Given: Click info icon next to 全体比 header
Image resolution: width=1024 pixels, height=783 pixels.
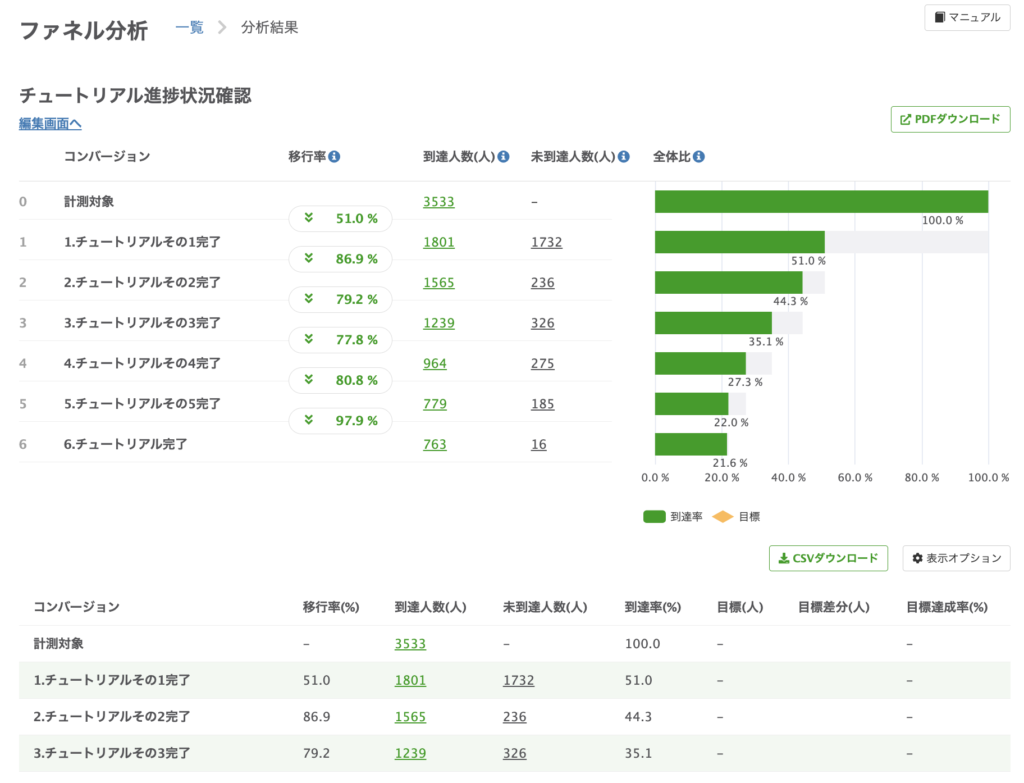Looking at the screenshot, I should pyautogui.click(x=699, y=157).
